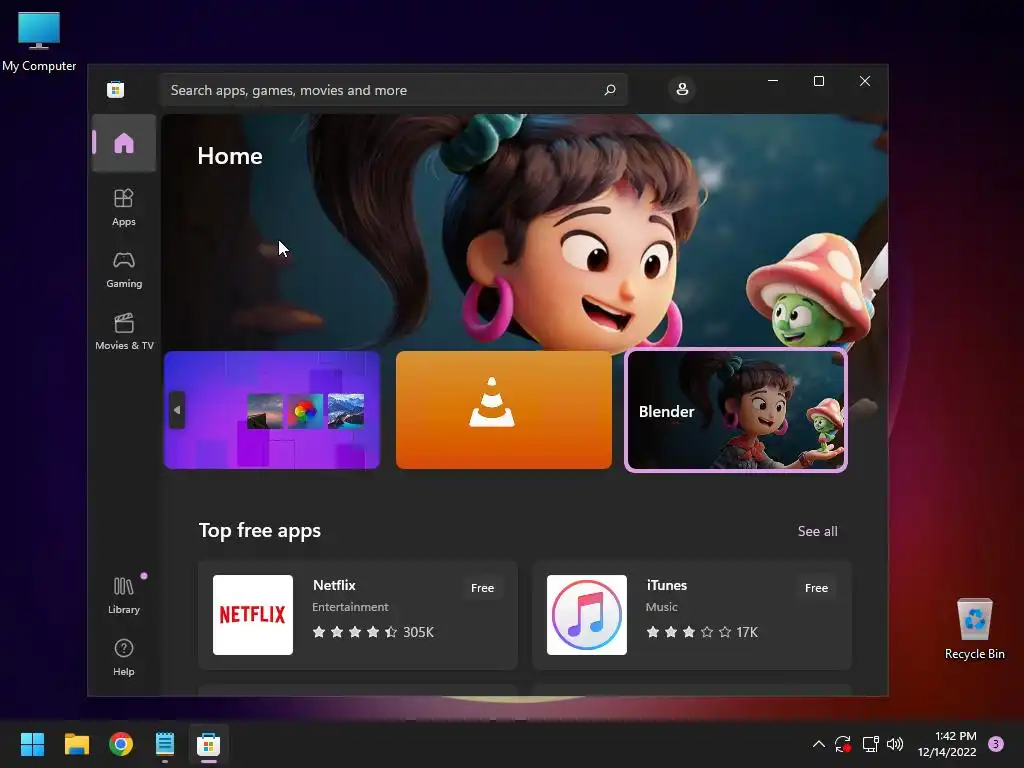Open the user account profile icon

tap(682, 89)
